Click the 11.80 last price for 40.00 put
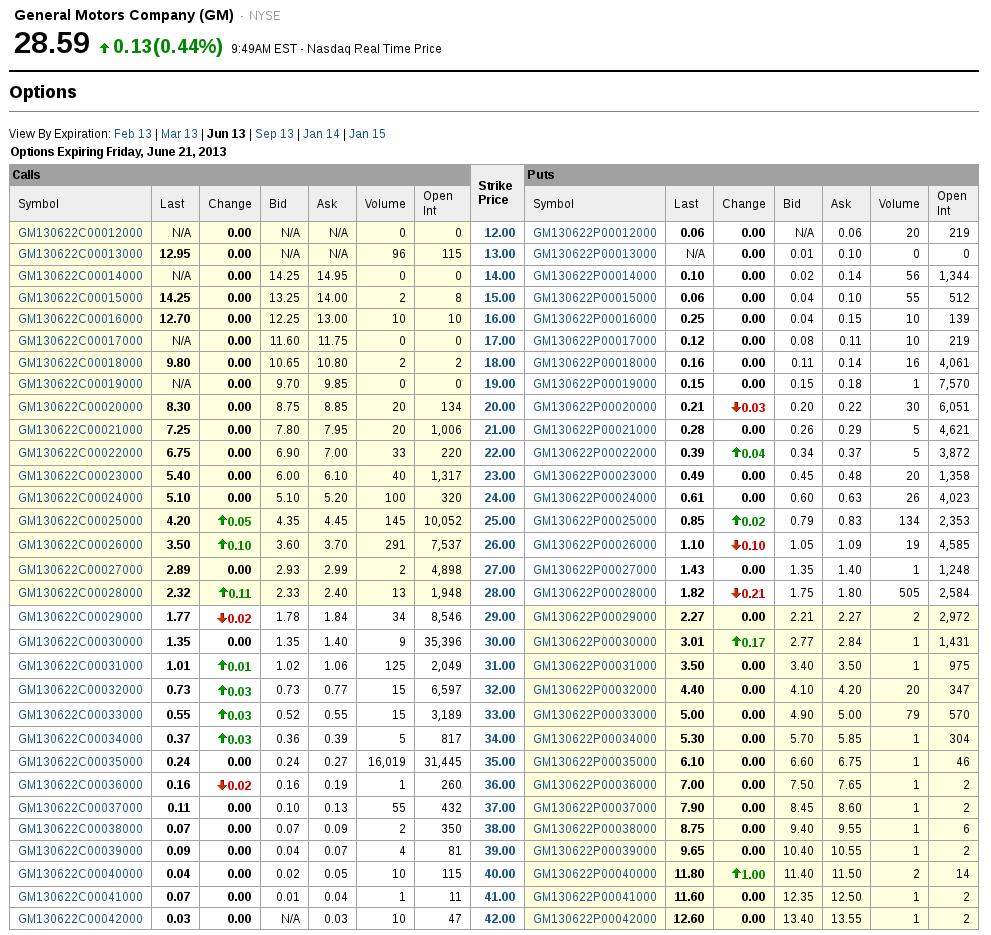991x935 pixels. 689,874
